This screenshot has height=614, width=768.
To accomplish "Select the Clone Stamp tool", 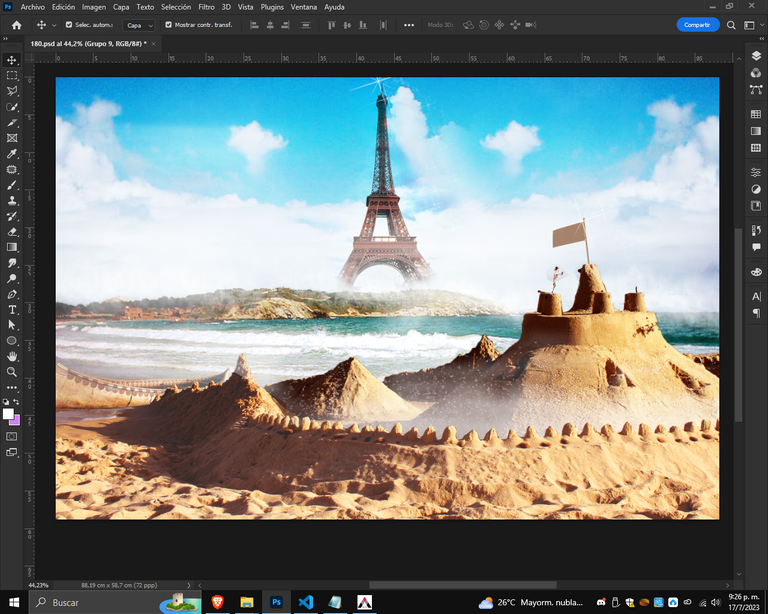I will (12, 201).
